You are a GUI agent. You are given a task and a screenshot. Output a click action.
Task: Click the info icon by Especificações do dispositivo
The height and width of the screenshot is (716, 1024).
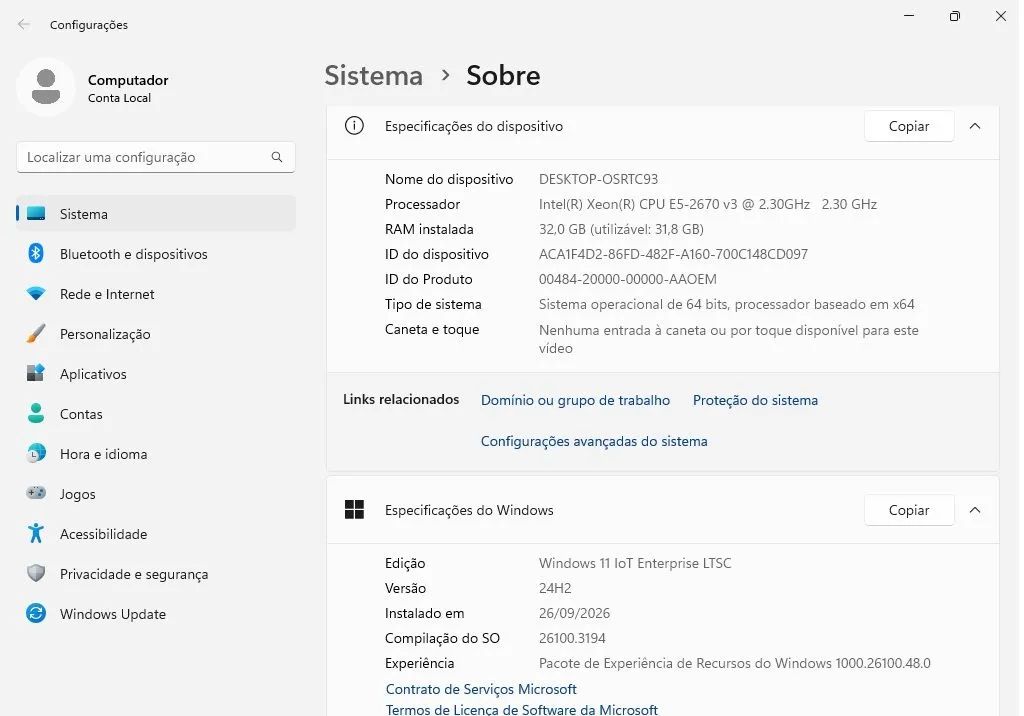pos(355,125)
